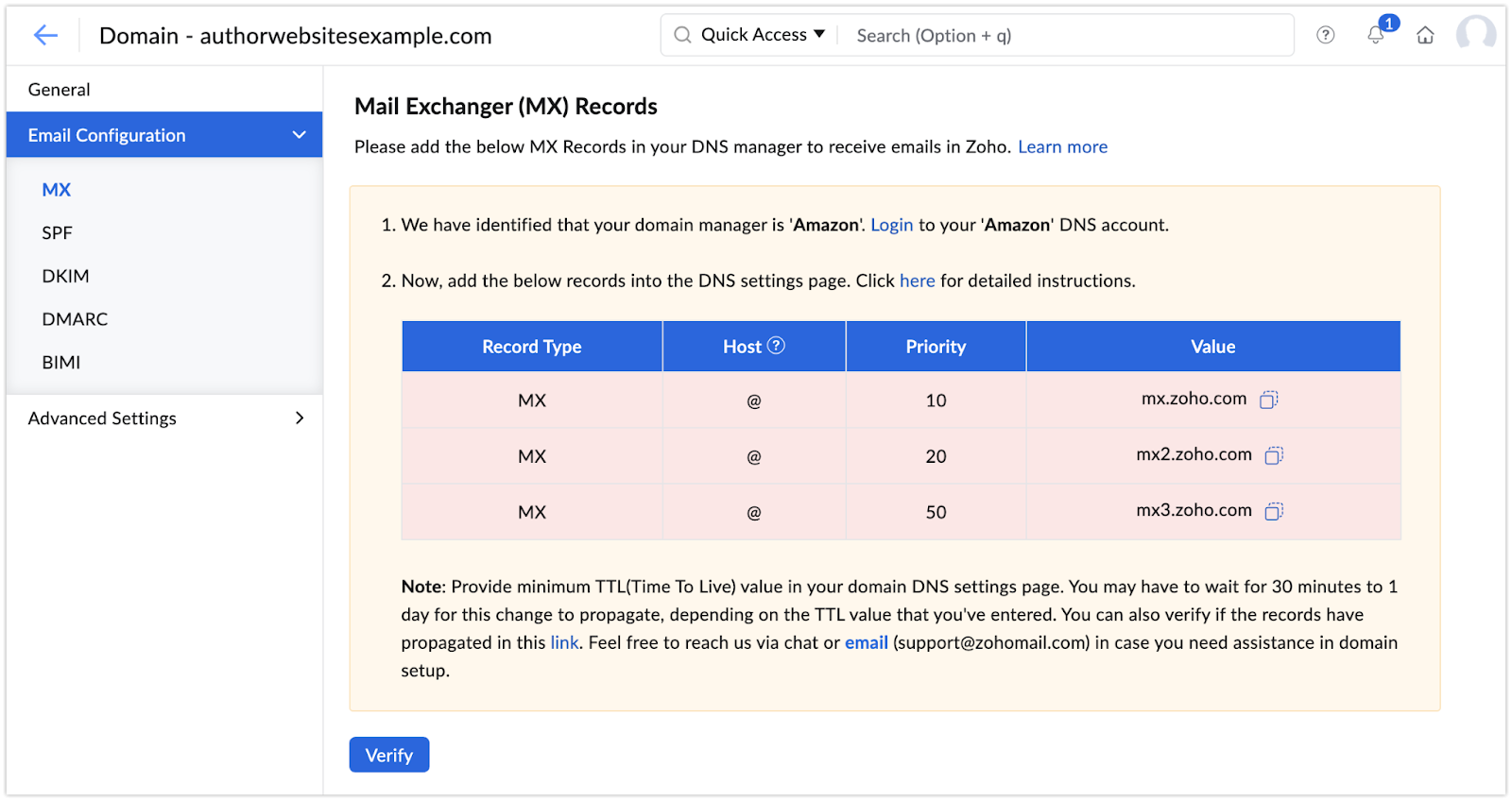Click the Verify button
1512x801 pixels.
tap(389, 755)
